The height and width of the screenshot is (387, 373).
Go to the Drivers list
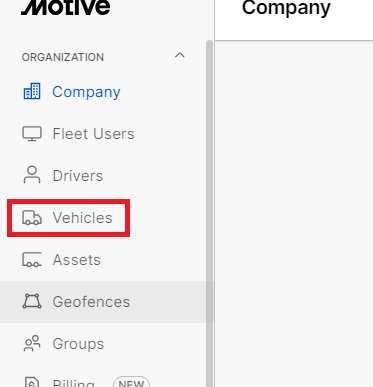point(78,176)
